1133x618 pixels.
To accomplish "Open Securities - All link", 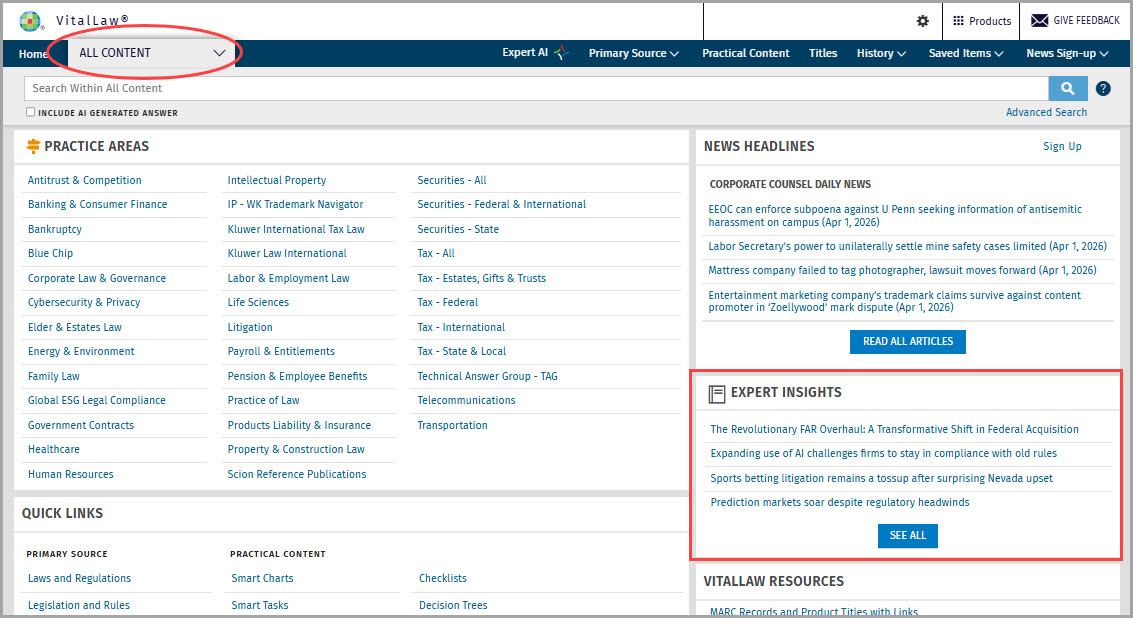I will (452, 180).
